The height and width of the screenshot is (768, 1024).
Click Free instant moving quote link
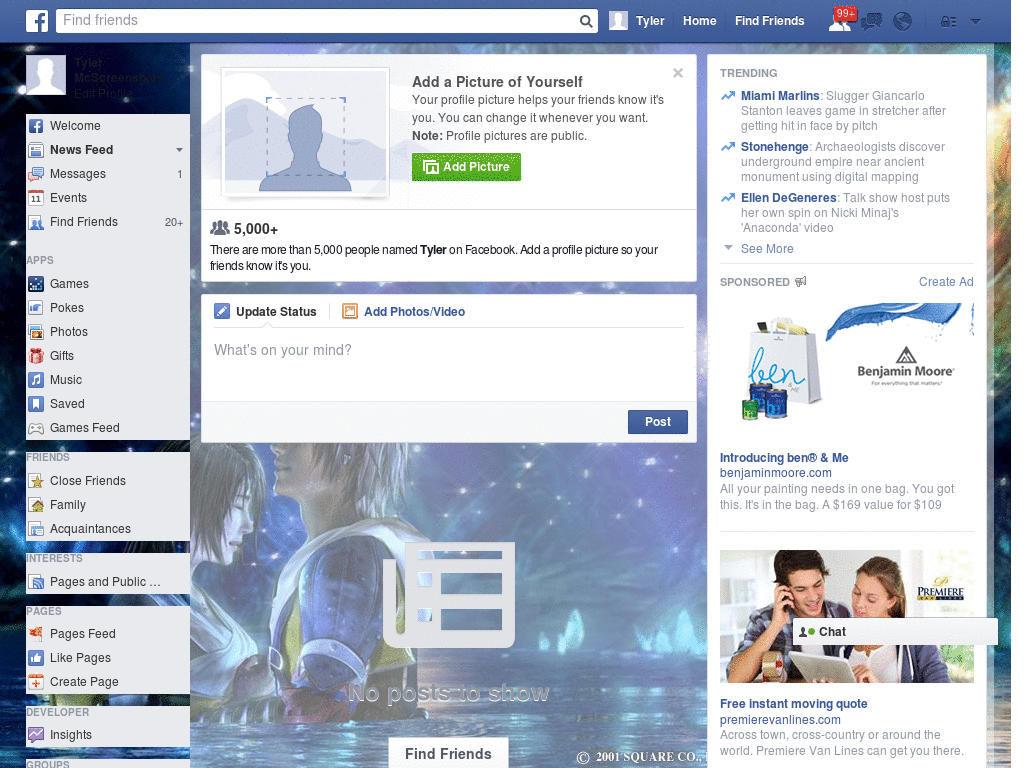(793, 704)
